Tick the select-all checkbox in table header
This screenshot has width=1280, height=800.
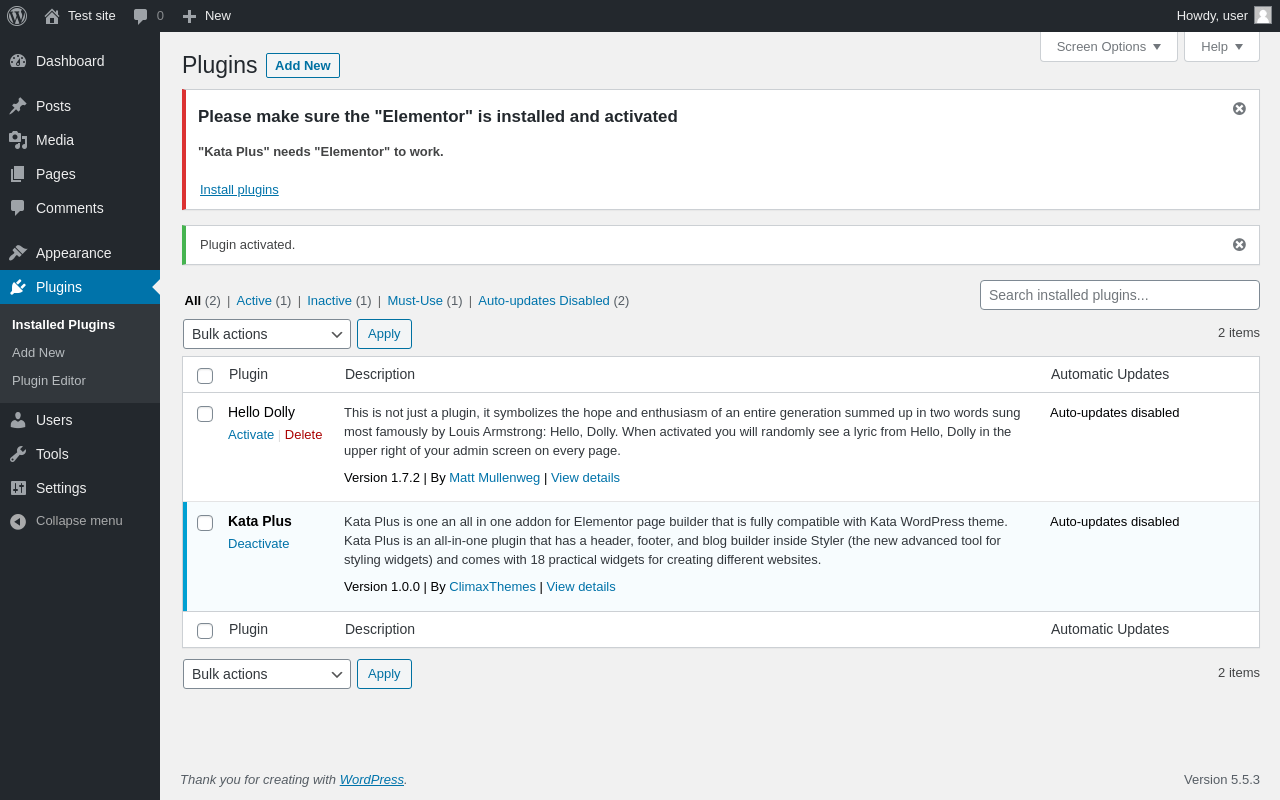tap(205, 376)
